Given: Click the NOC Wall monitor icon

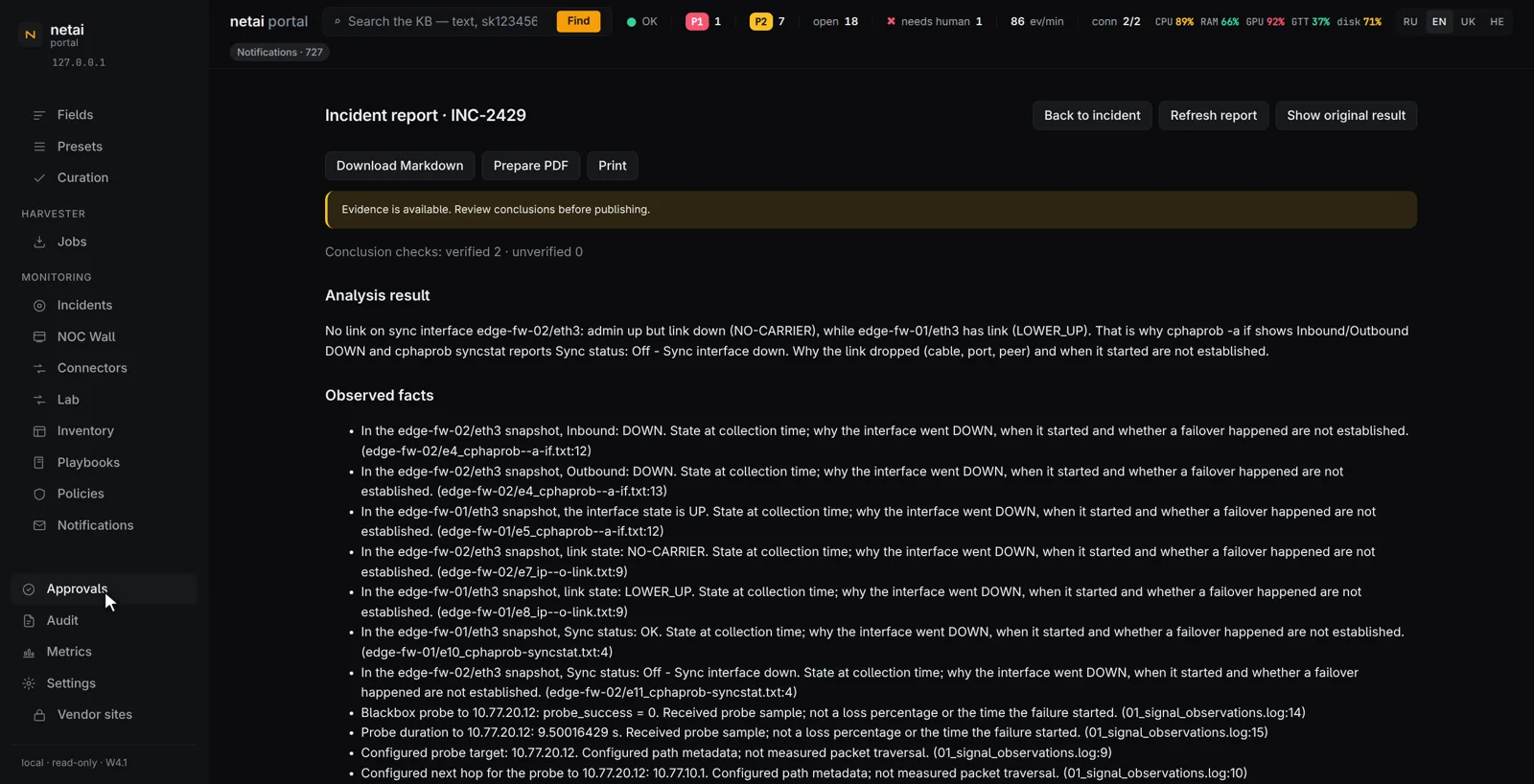Looking at the screenshot, I should click(x=39, y=336).
